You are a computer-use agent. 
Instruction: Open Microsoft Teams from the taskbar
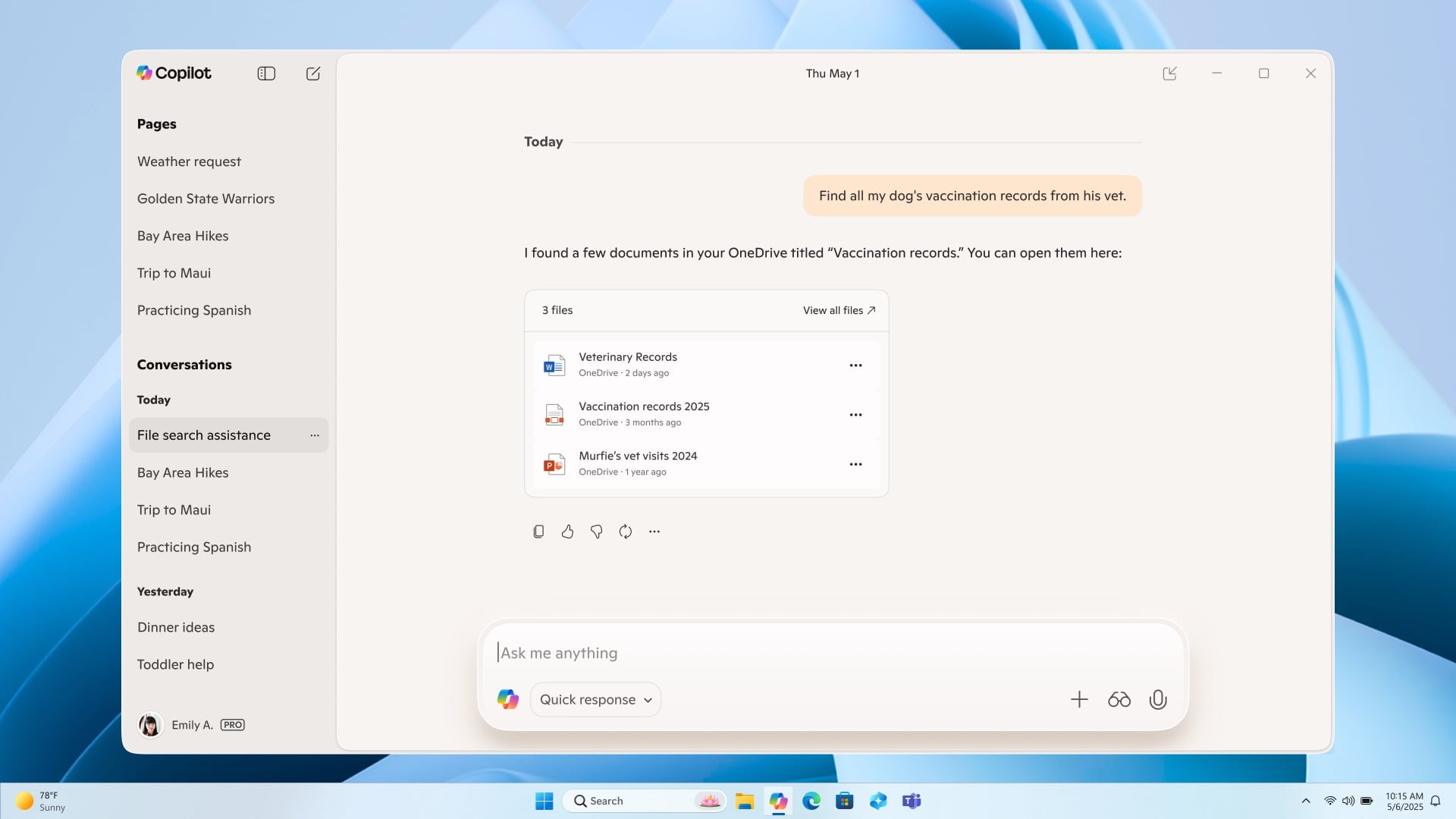click(x=912, y=801)
